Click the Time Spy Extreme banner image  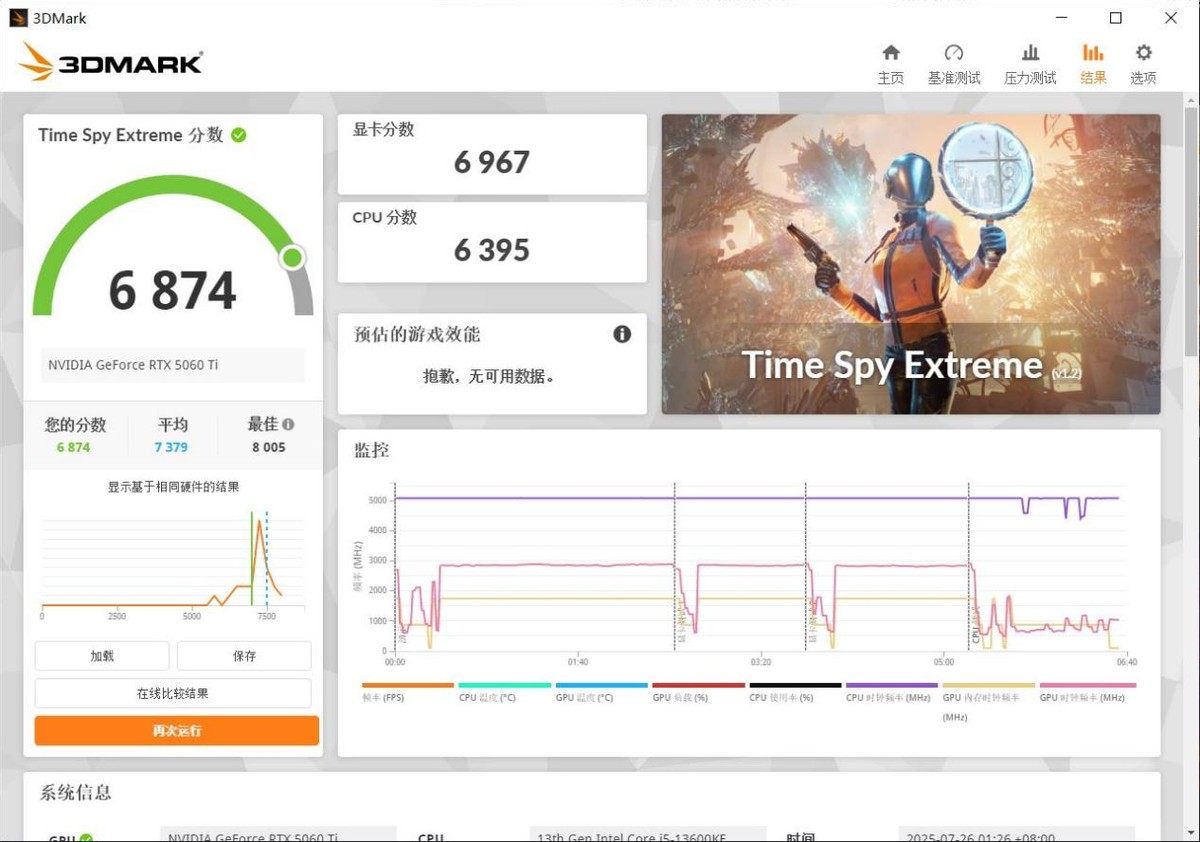click(911, 264)
